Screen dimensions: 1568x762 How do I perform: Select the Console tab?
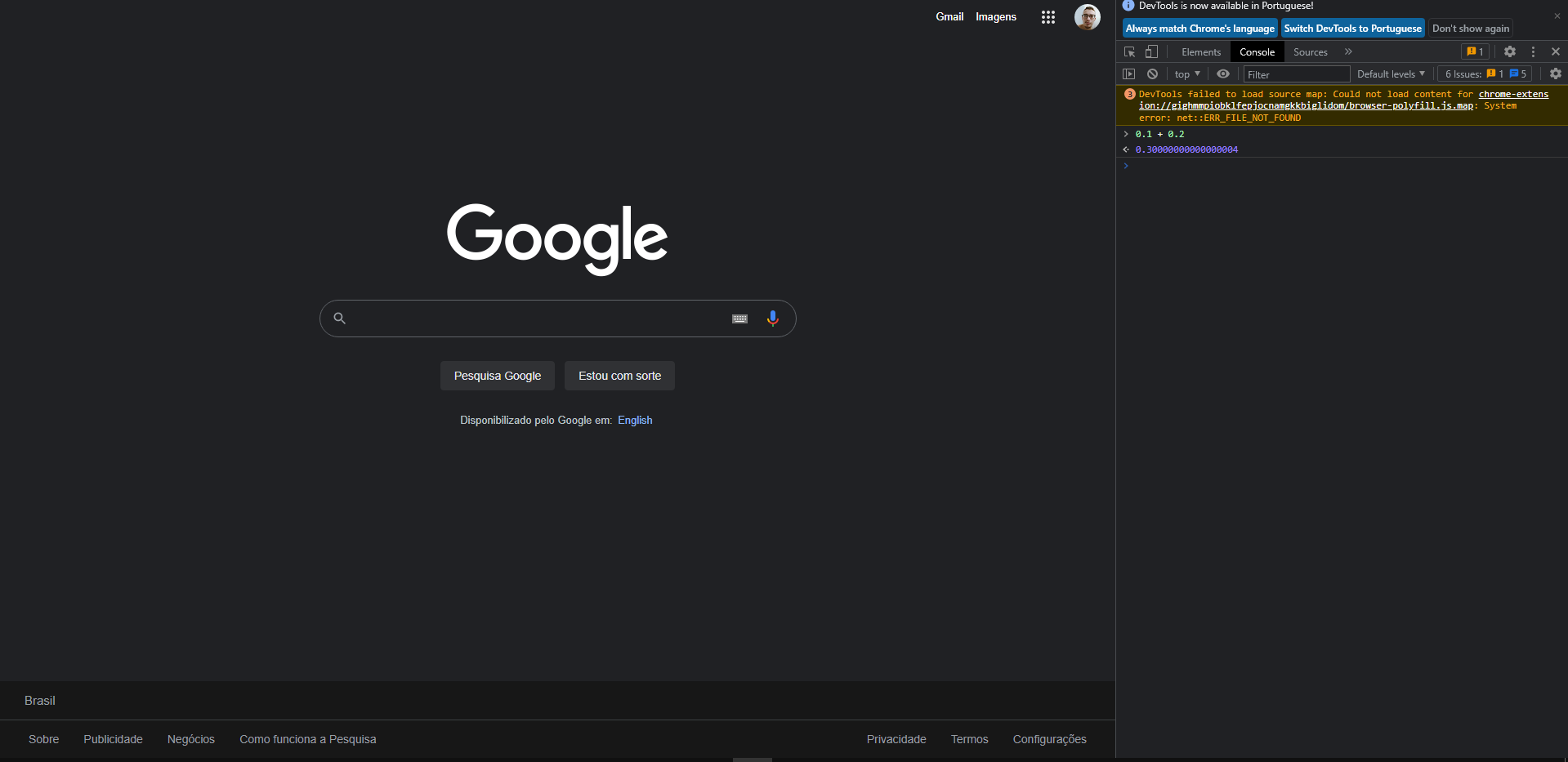pyautogui.click(x=1257, y=51)
